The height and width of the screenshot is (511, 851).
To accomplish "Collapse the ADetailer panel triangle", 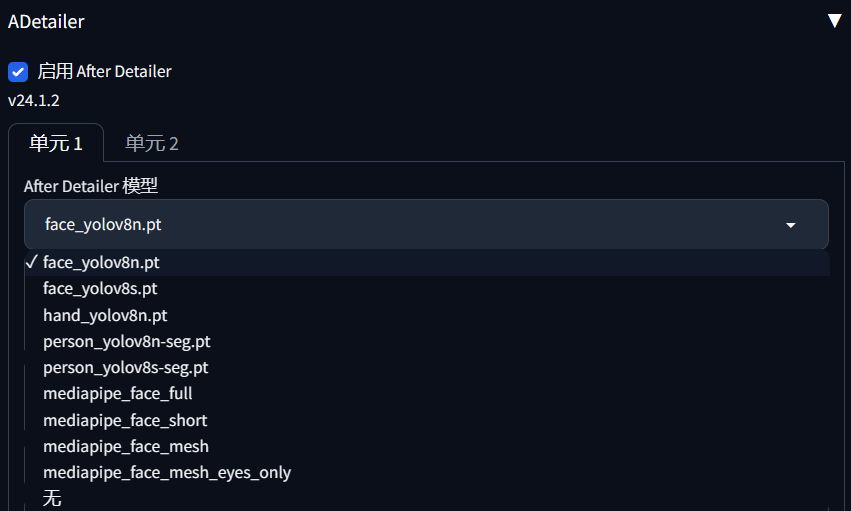I will (x=834, y=21).
